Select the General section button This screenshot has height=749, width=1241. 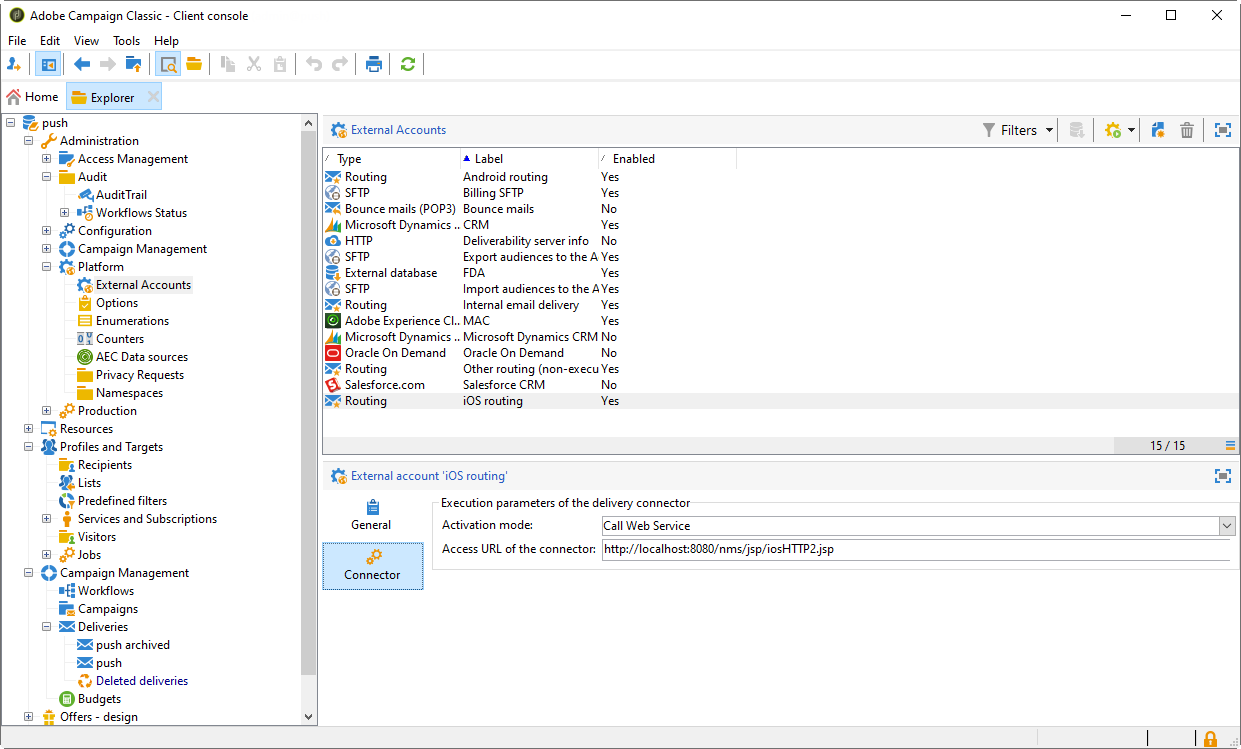(x=372, y=515)
